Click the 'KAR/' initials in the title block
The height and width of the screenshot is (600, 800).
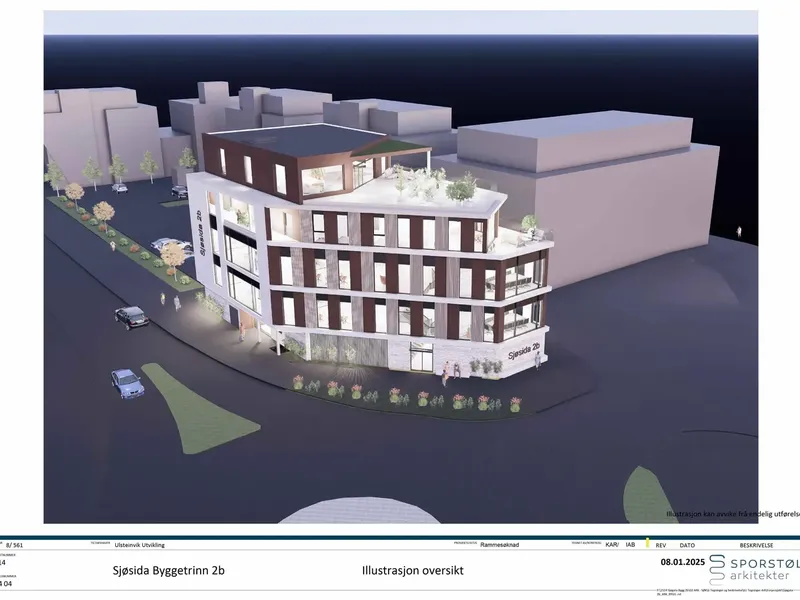[x=612, y=545]
